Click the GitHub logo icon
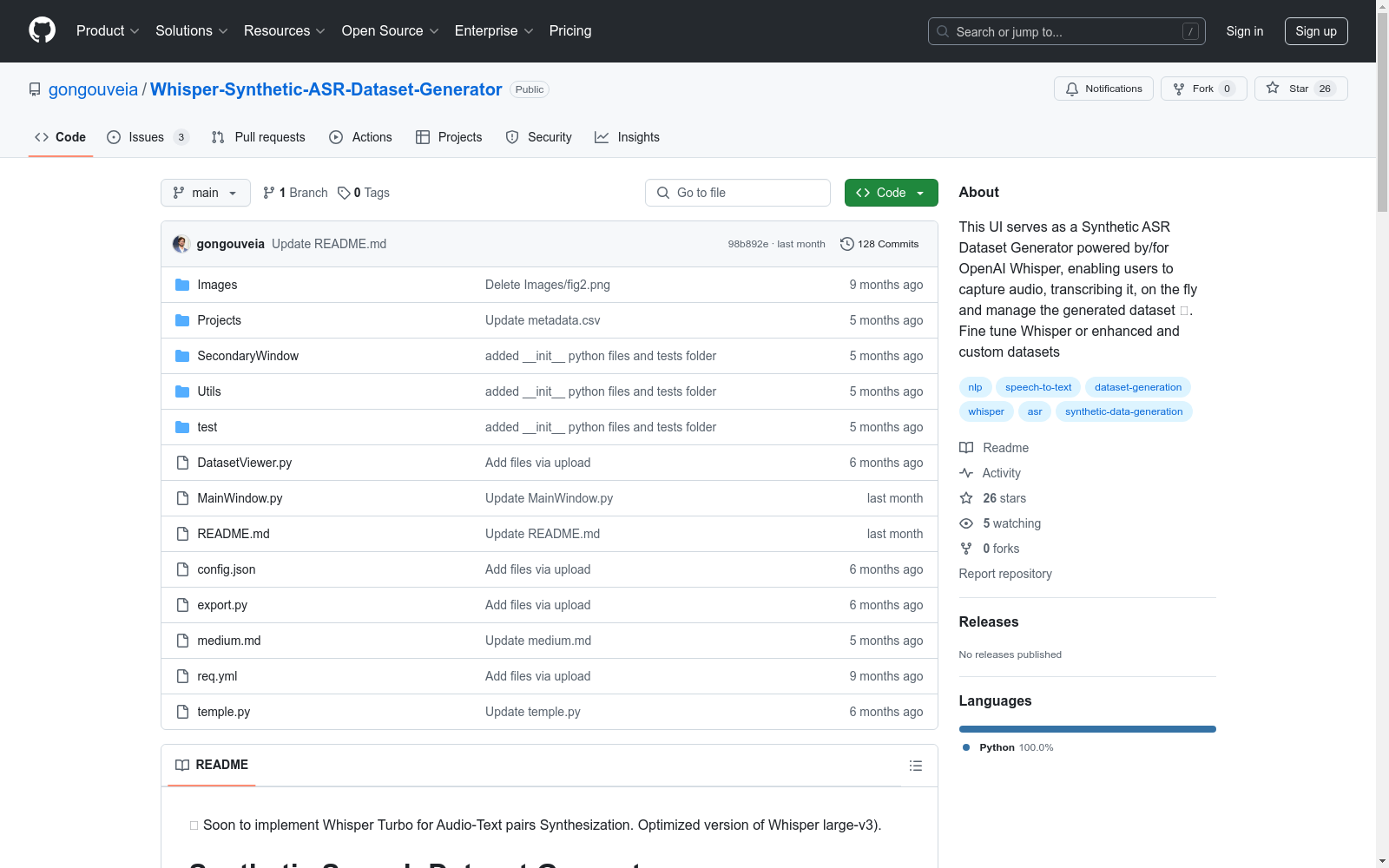Screen dimensions: 1389x868 42,30
